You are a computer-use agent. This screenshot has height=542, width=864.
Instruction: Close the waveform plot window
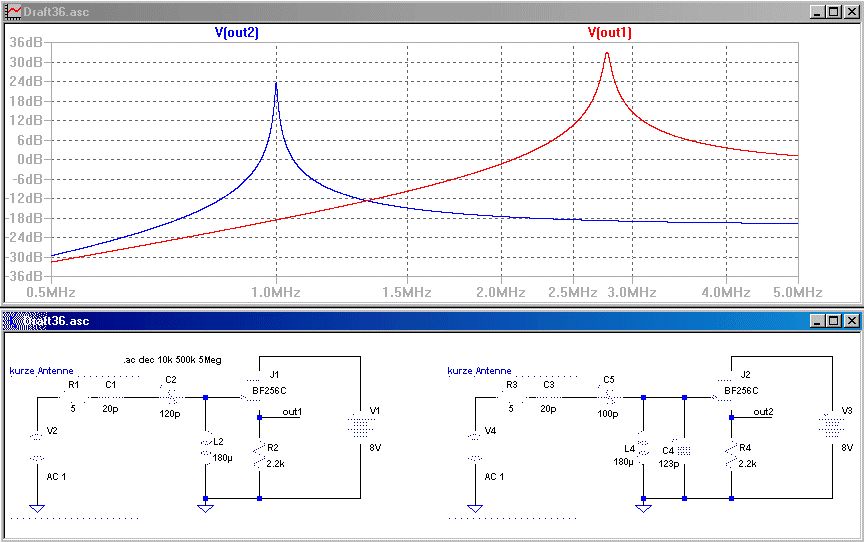(851, 12)
